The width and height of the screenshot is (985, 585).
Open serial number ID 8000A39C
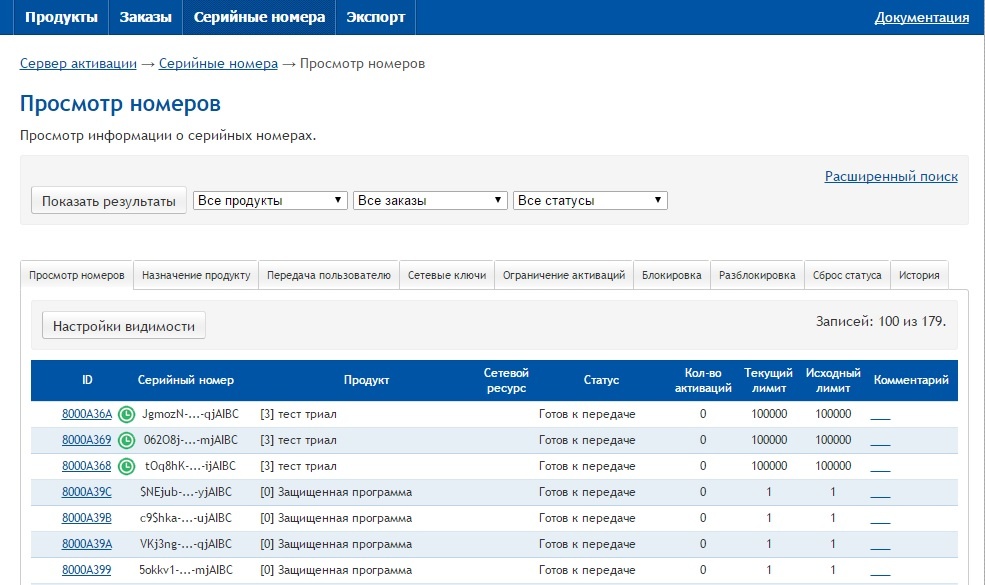click(87, 492)
